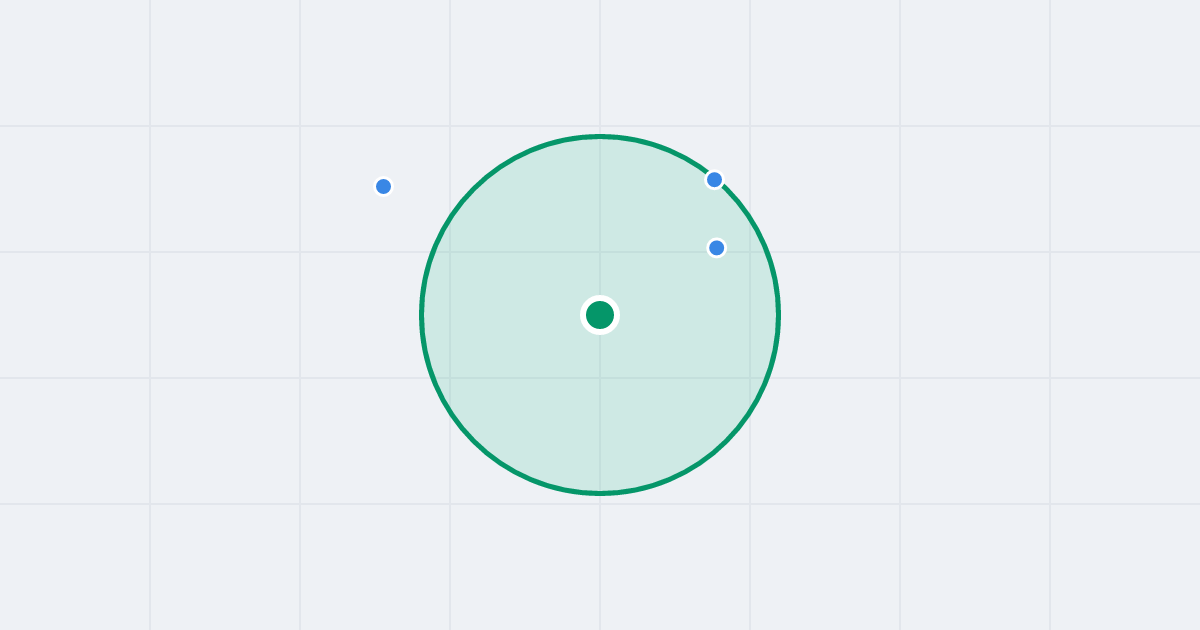Click the grid intersection directly above the center marker
The height and width of the screenshot is (630, 1200).
click(600, 252)
